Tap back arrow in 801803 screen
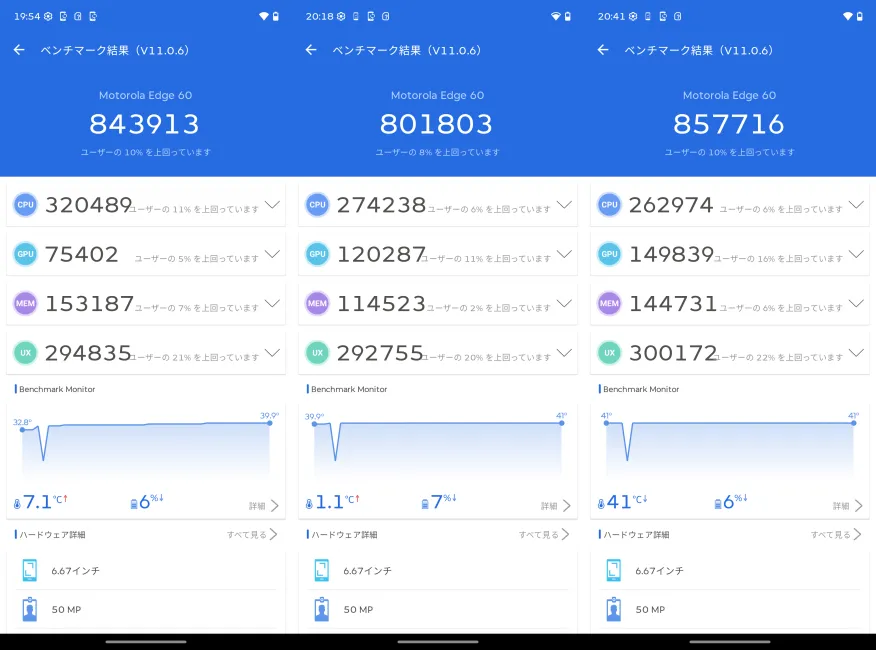This screenshot has height=650, width=876. click(x=311, y=50)
